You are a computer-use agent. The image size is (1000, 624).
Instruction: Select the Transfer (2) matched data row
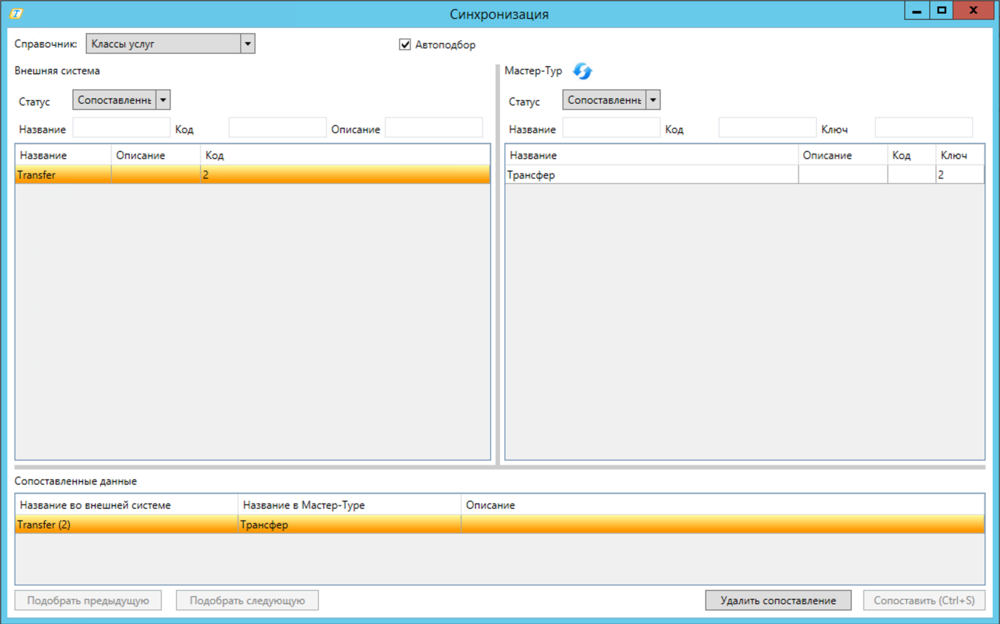(x=125, y=524)
